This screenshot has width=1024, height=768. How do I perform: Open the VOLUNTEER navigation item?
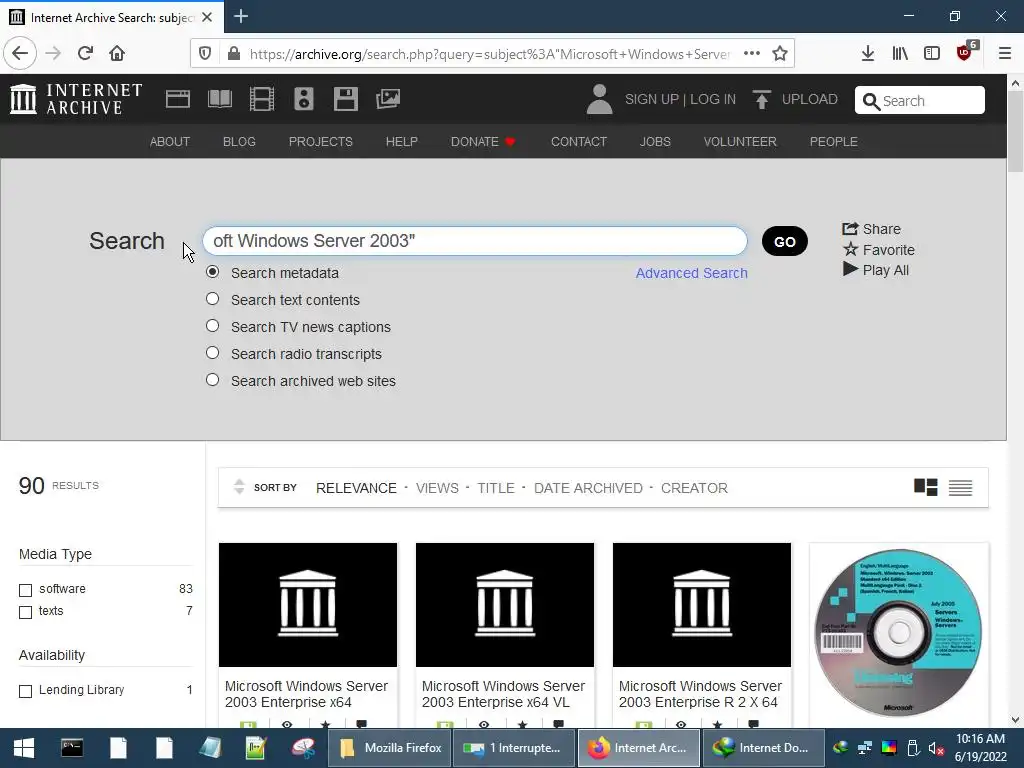(x=740, y=142)
